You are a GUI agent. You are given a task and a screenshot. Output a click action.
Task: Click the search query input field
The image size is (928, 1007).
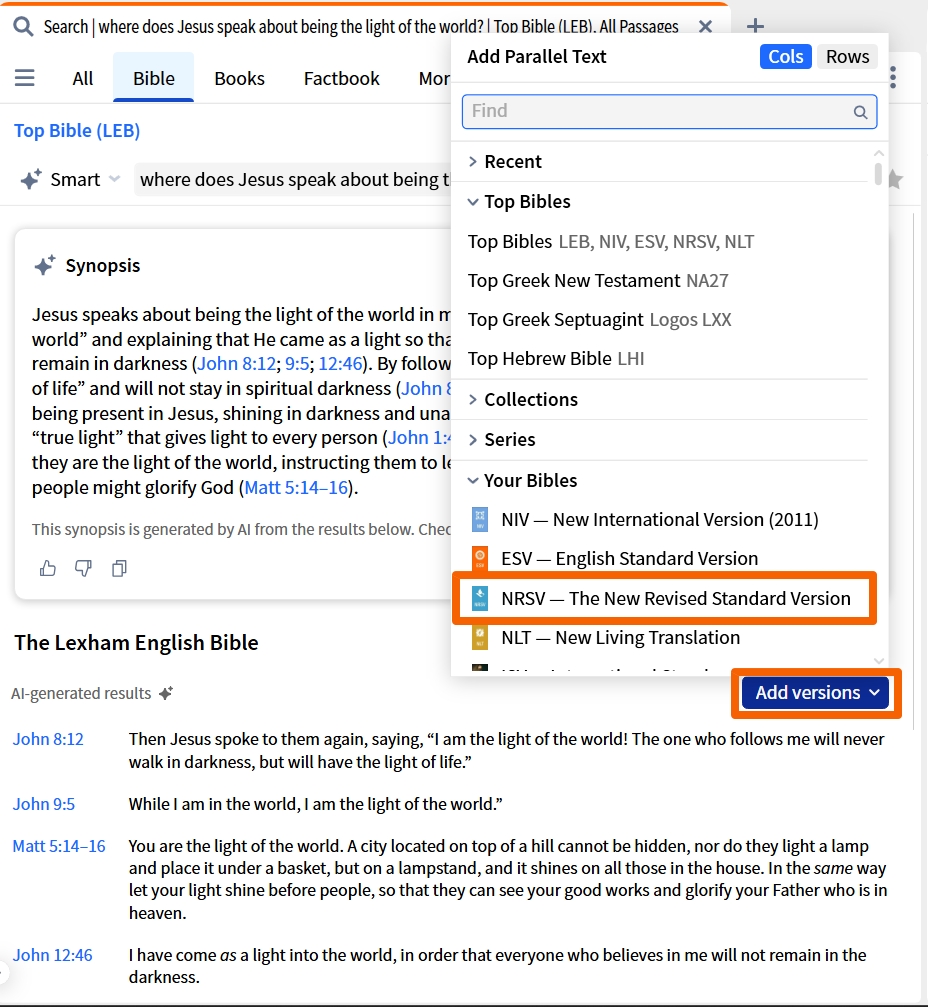294,179
